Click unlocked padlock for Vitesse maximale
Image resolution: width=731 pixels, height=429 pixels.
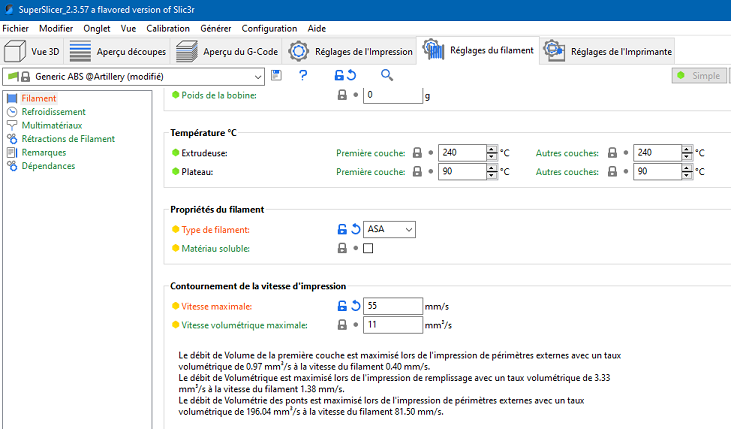(x=342, y=306)
